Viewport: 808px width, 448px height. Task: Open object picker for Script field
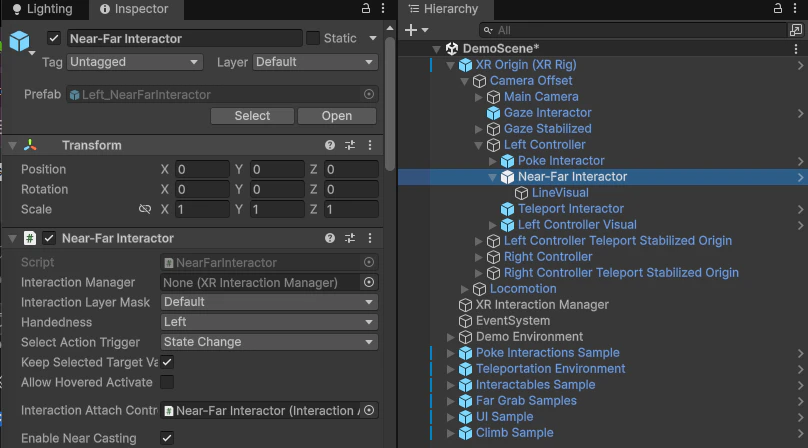369,262
